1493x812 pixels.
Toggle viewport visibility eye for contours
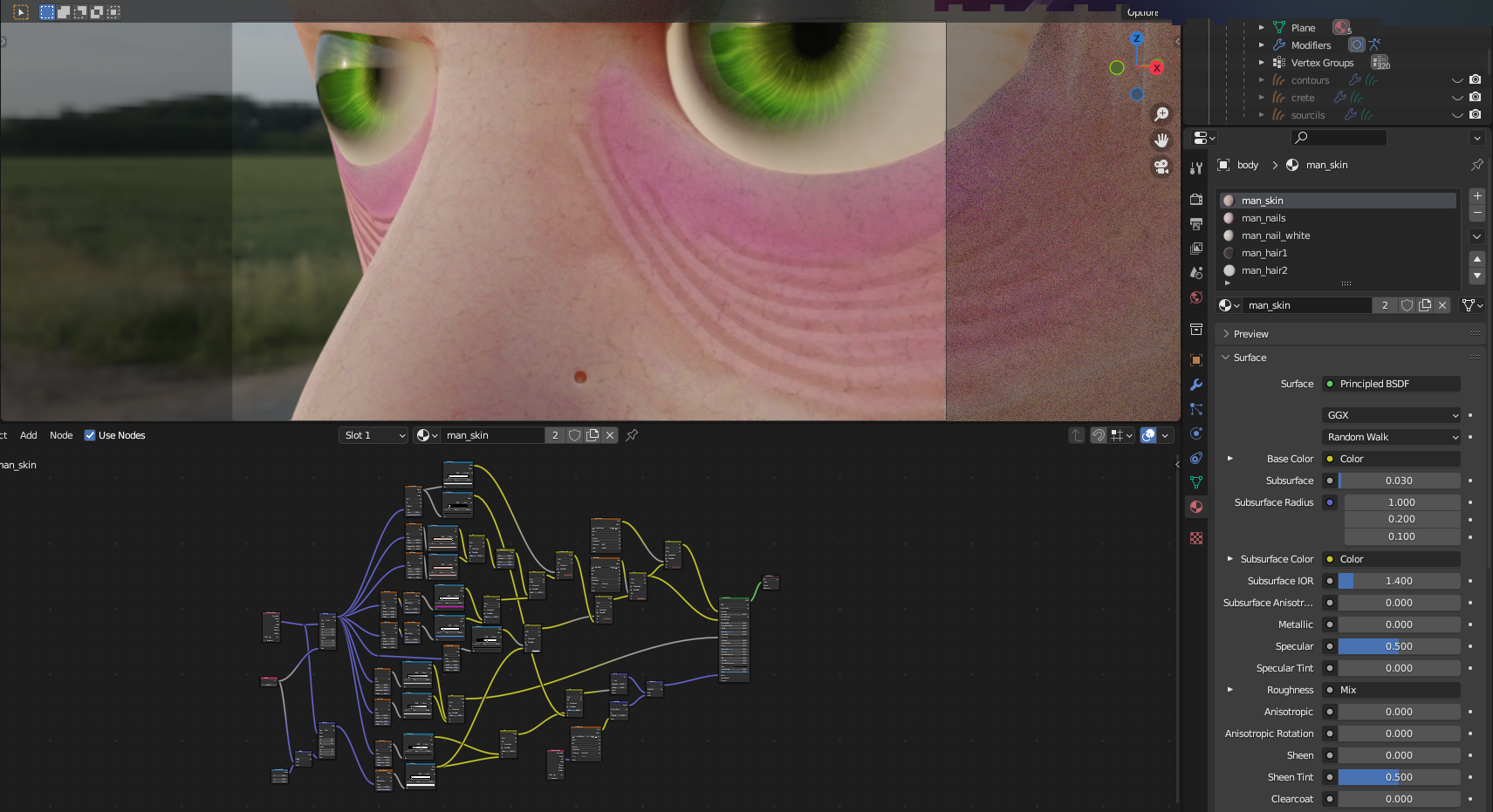pos(1457,80)
